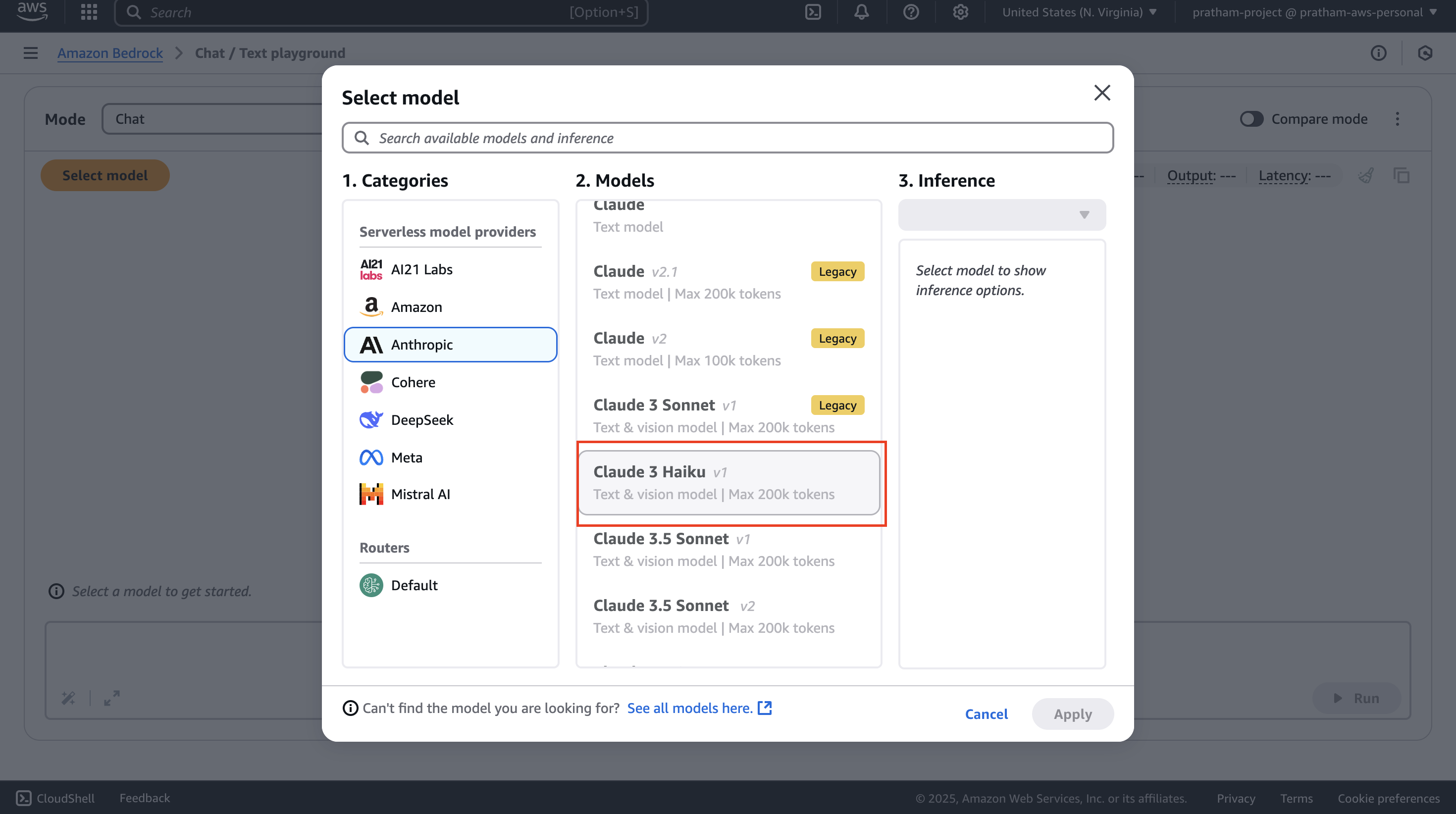Open the notifications bell
Screen dimensions: 1456x814
pyautogui.click(x=861, y=12)
